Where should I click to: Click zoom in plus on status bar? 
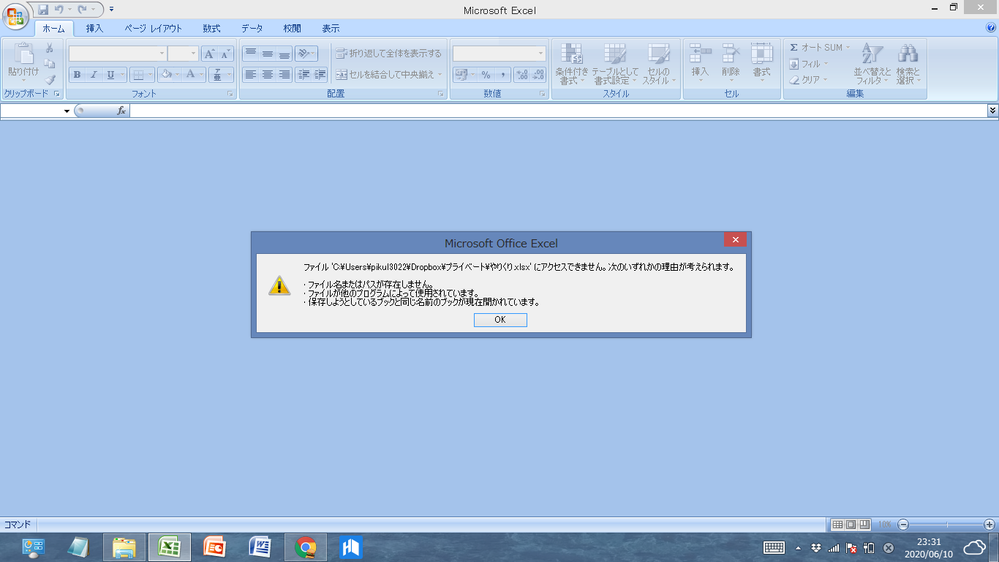989,524
